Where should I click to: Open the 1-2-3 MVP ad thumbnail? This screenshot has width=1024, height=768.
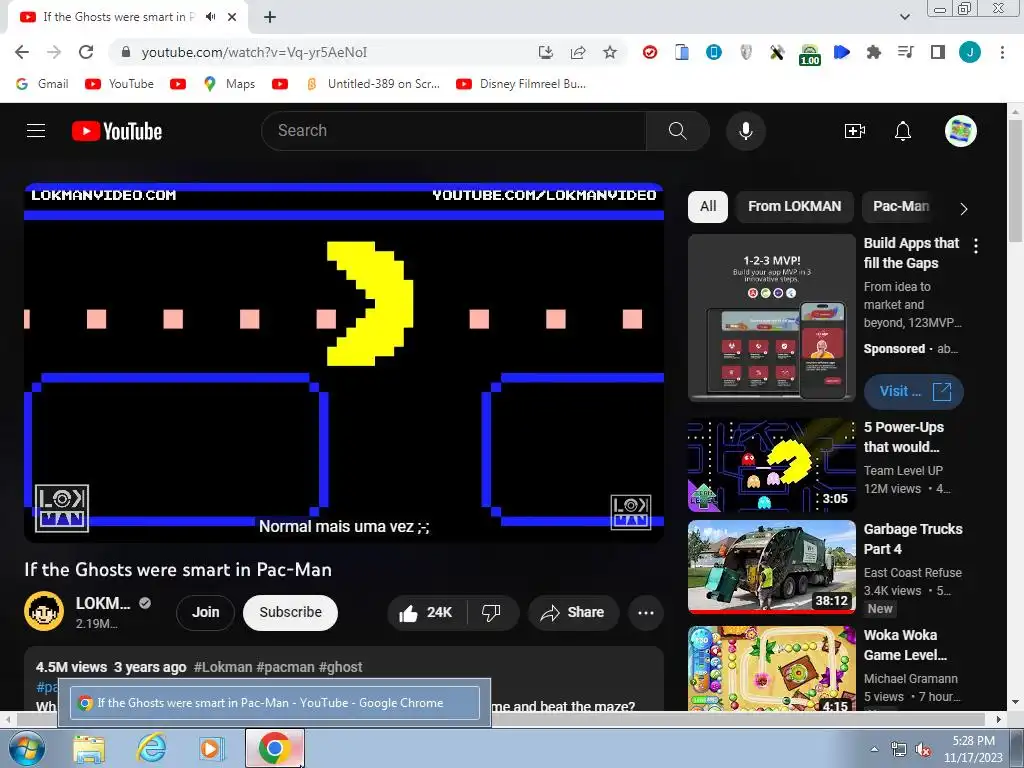[x=771, y=318]
